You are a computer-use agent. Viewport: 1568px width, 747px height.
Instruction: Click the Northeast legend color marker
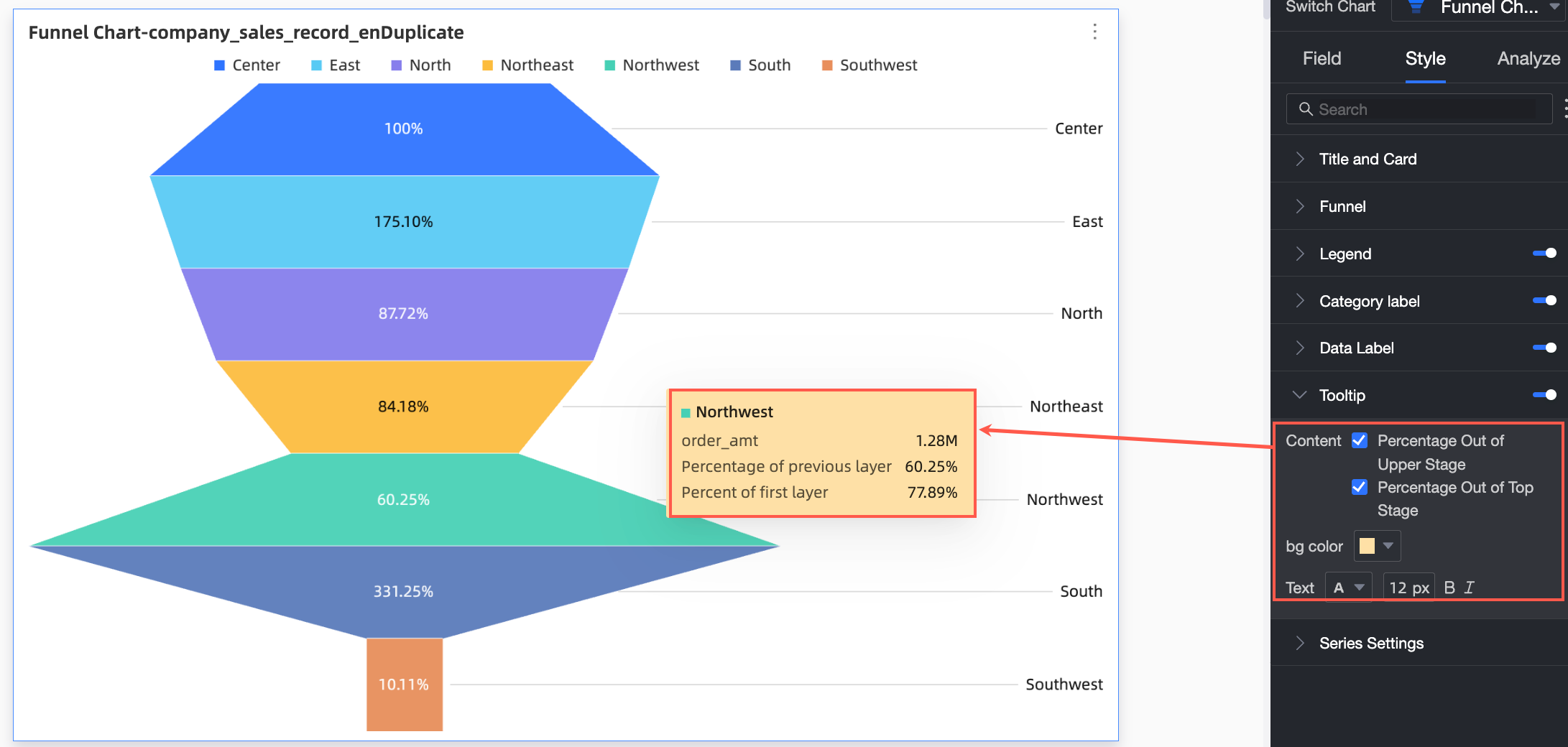[487, 65]
